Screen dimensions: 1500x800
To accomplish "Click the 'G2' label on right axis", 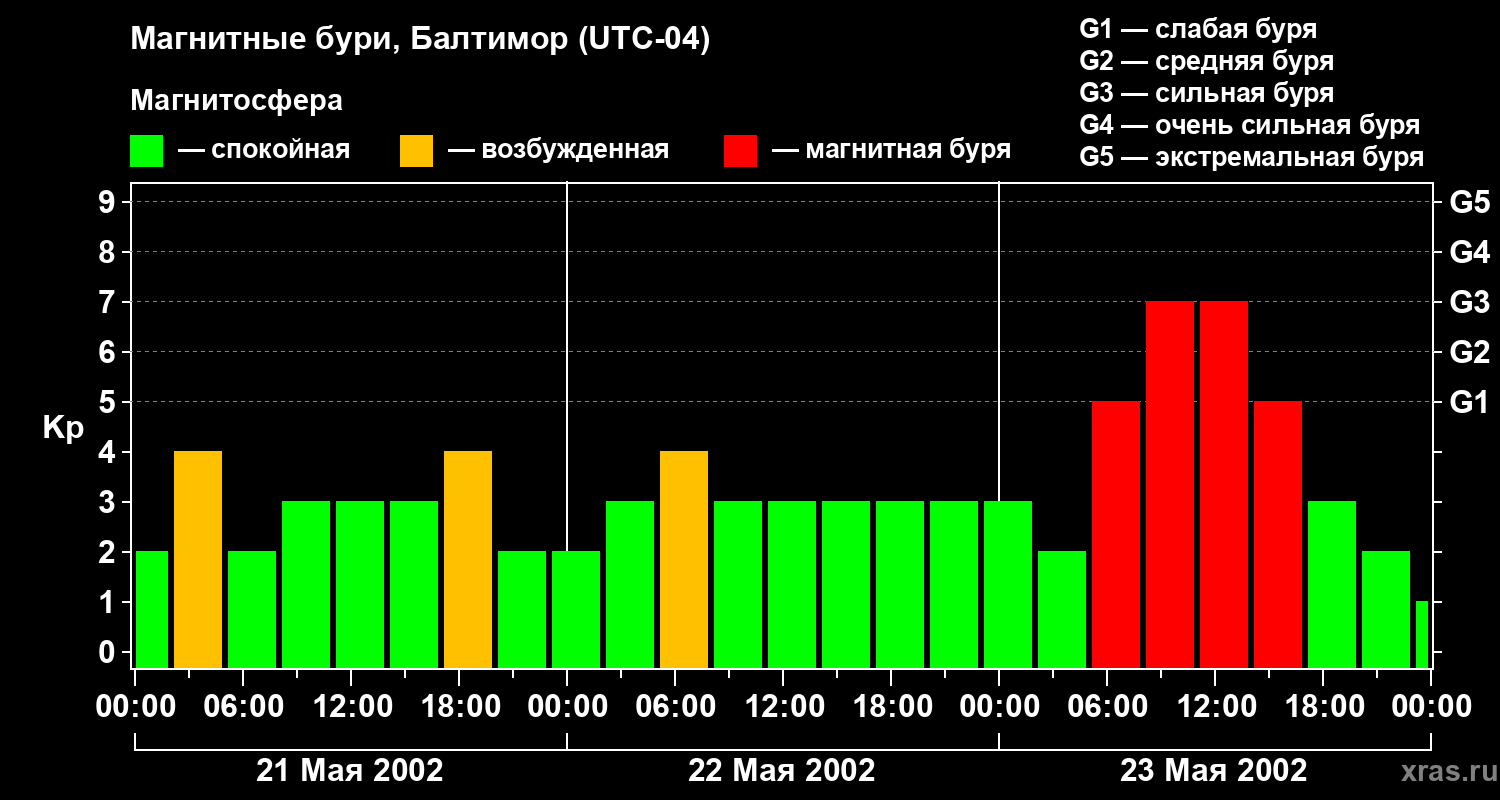I will pos(1469,353).
